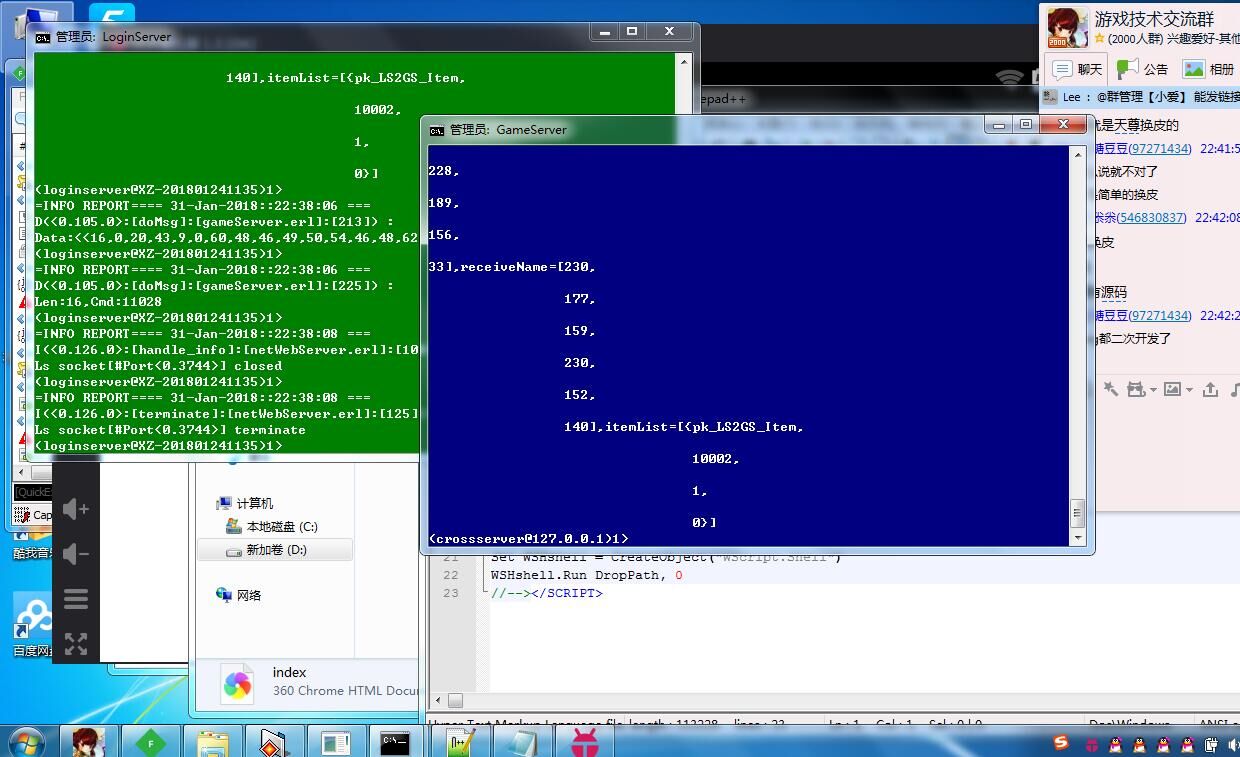This screenshot has height=757, width=1240.
Task: Select the 聊天 tab in group chat
Action: 1077,69
